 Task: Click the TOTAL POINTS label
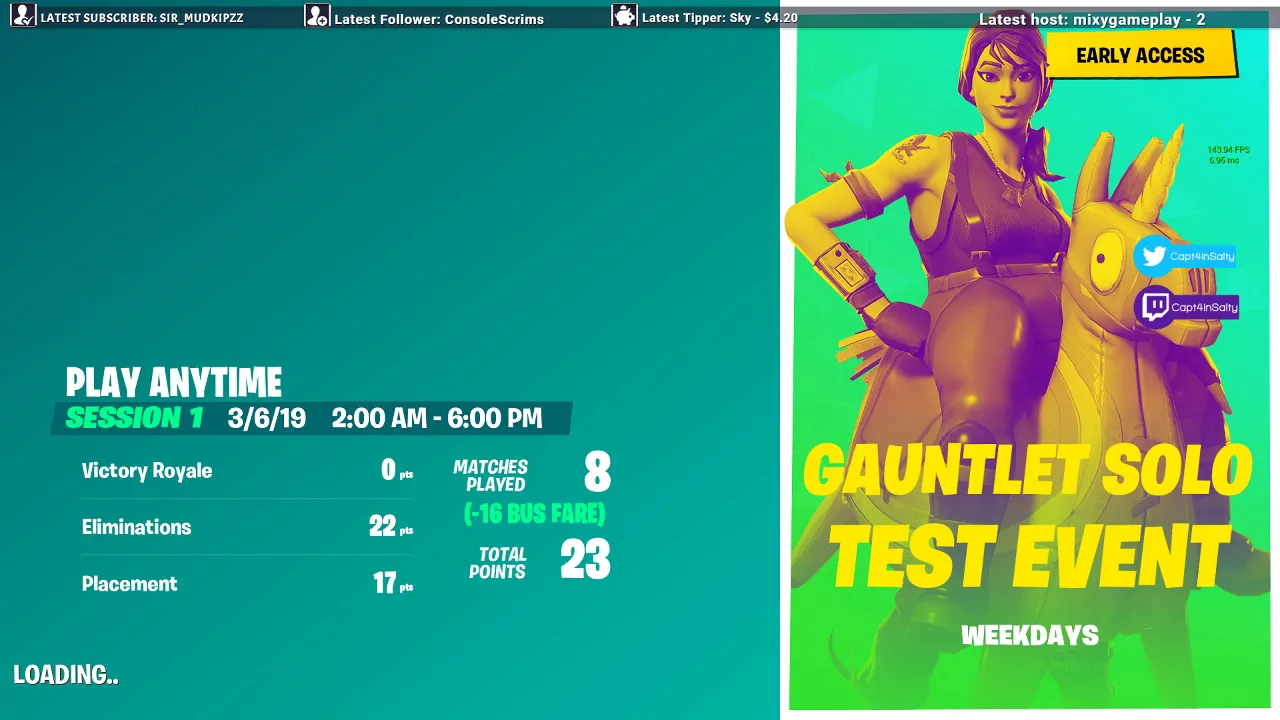[x=497, y=563]
